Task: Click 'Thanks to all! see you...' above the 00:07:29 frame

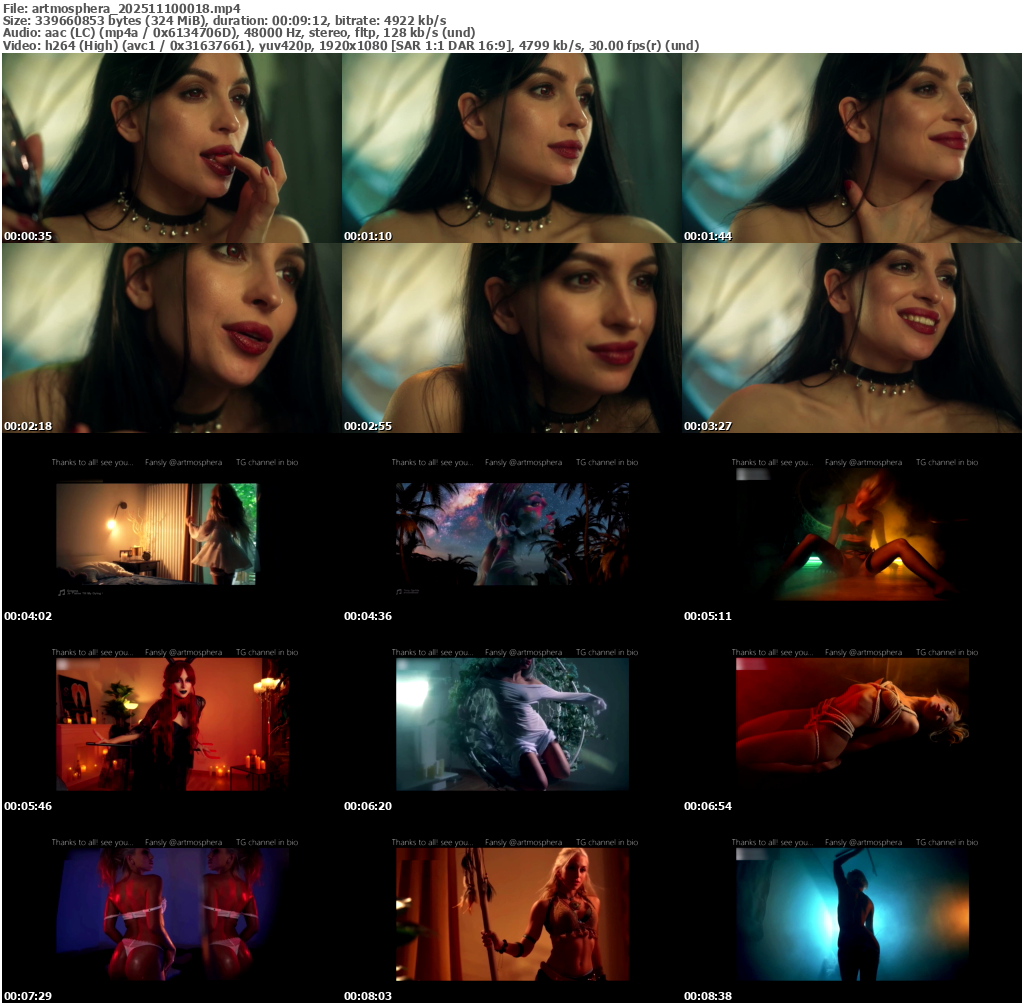Action: pos(92,842)
